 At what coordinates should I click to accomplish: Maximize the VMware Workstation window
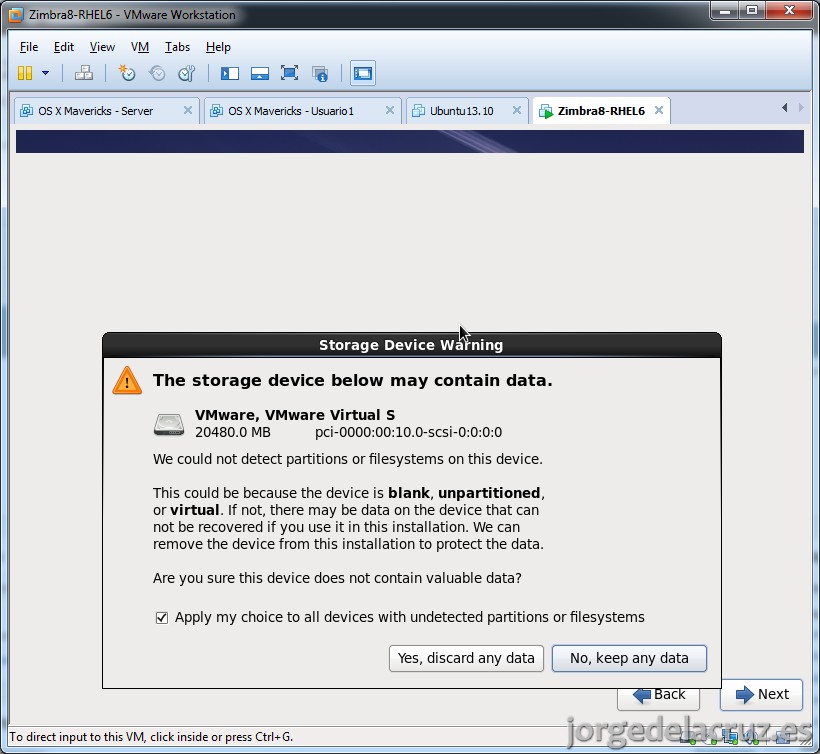(752, 11)
